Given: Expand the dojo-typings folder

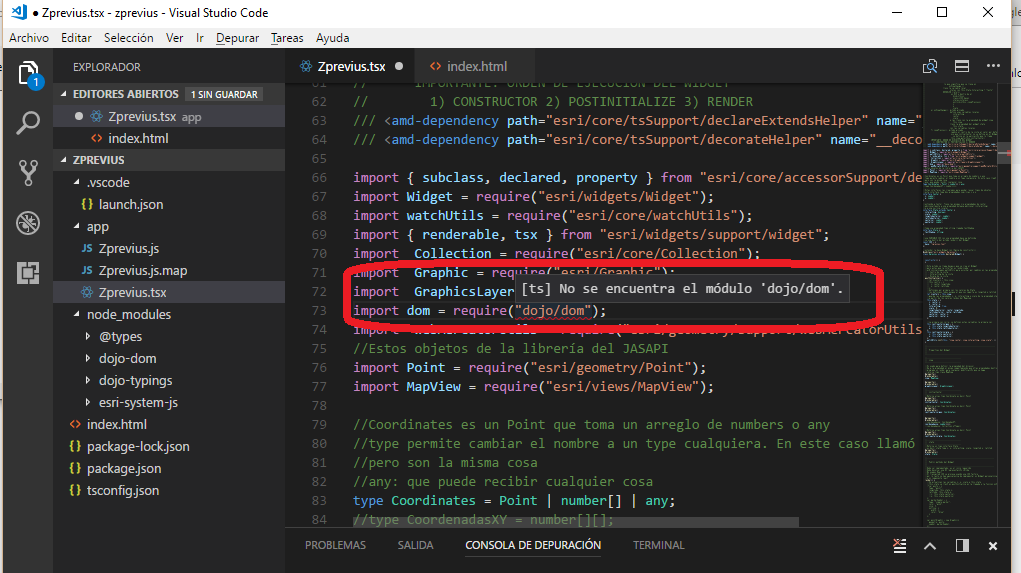Looking at the screenshot, I should pos(88,381).
